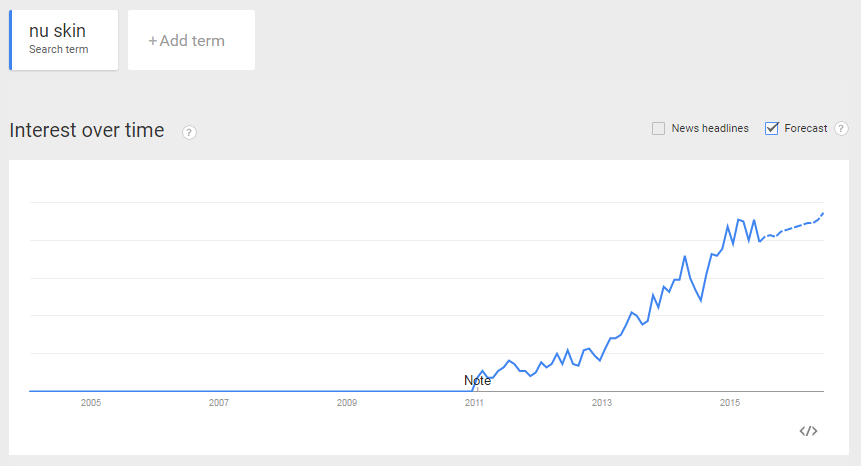Click the 2013 axis label
861x466 pixels.
[602, 403]
